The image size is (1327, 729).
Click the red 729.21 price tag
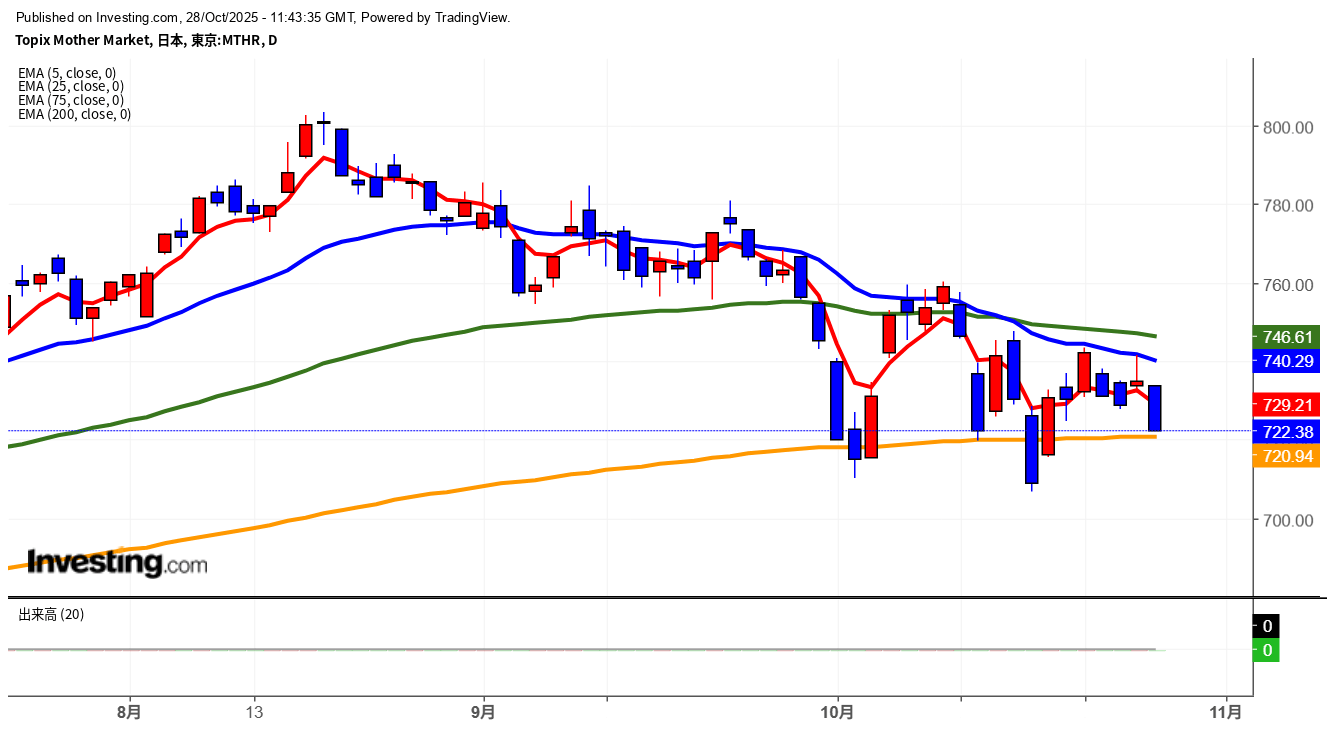point(1287,405)
